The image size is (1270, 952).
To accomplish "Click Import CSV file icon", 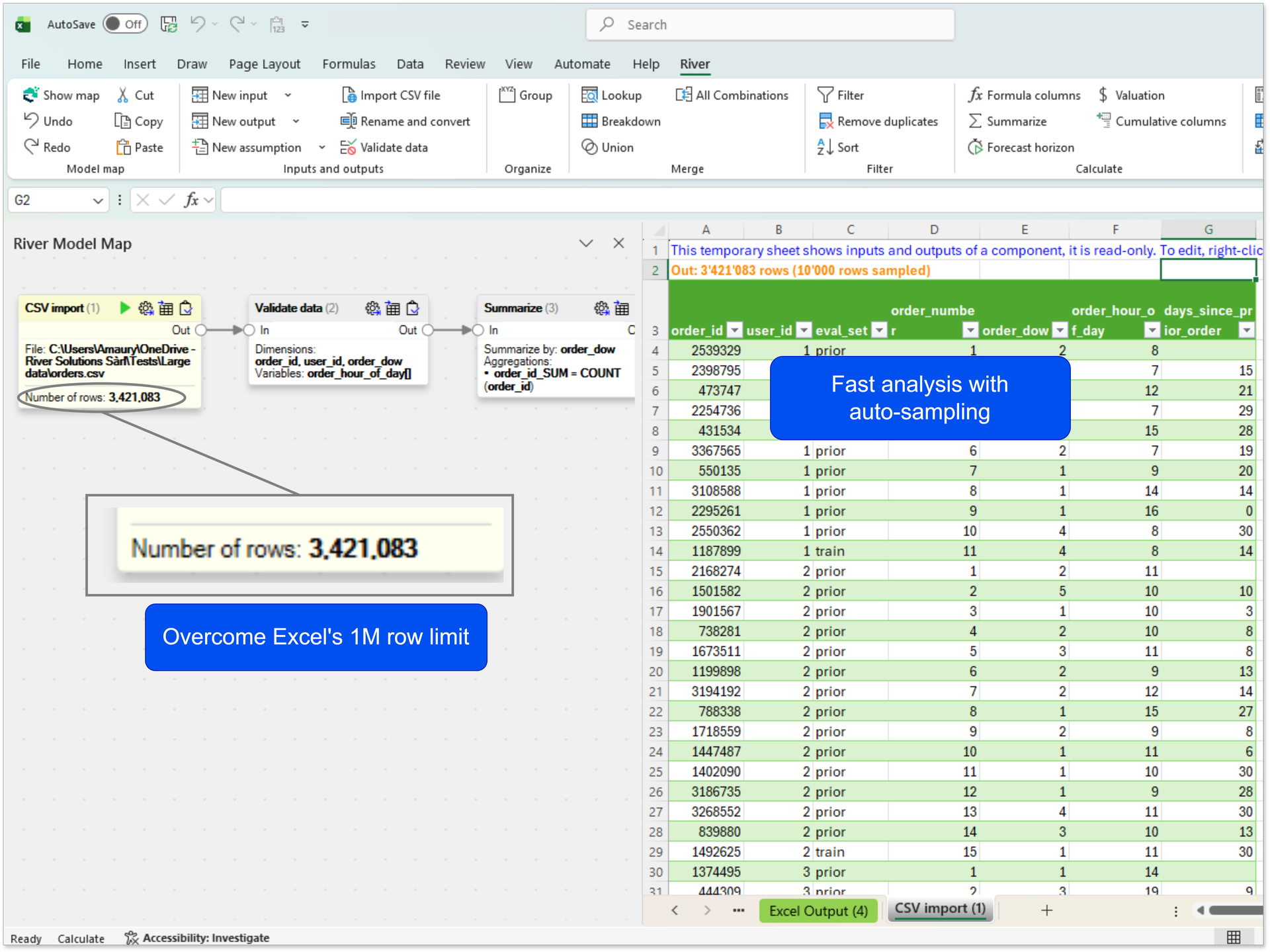I will 349,95.
